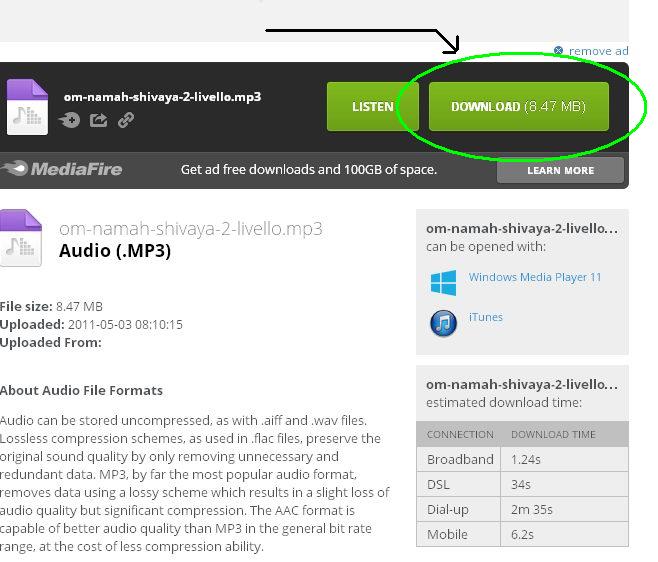Click the purple MP3 file icon in dark bar
Viewport: 658px width, 562px height.
[27, 107]
